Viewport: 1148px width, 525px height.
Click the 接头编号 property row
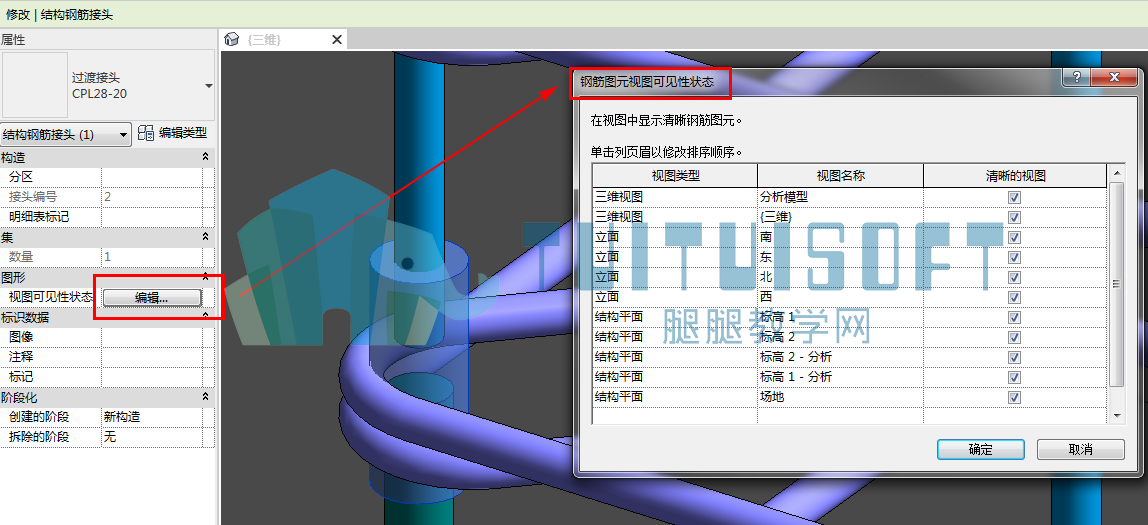(107, 197)
